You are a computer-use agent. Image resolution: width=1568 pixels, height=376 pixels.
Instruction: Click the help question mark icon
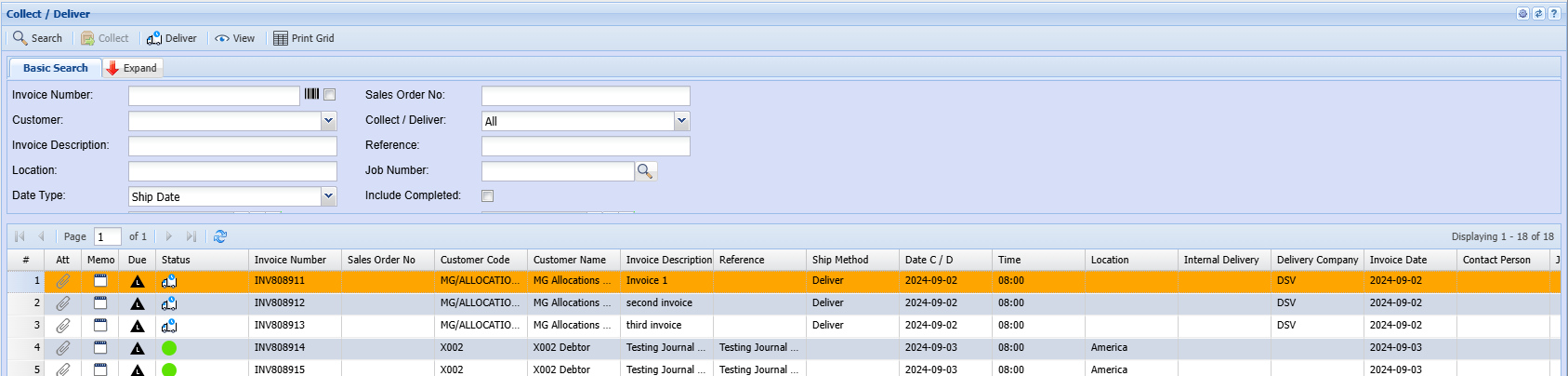[x=1553, y=14]
